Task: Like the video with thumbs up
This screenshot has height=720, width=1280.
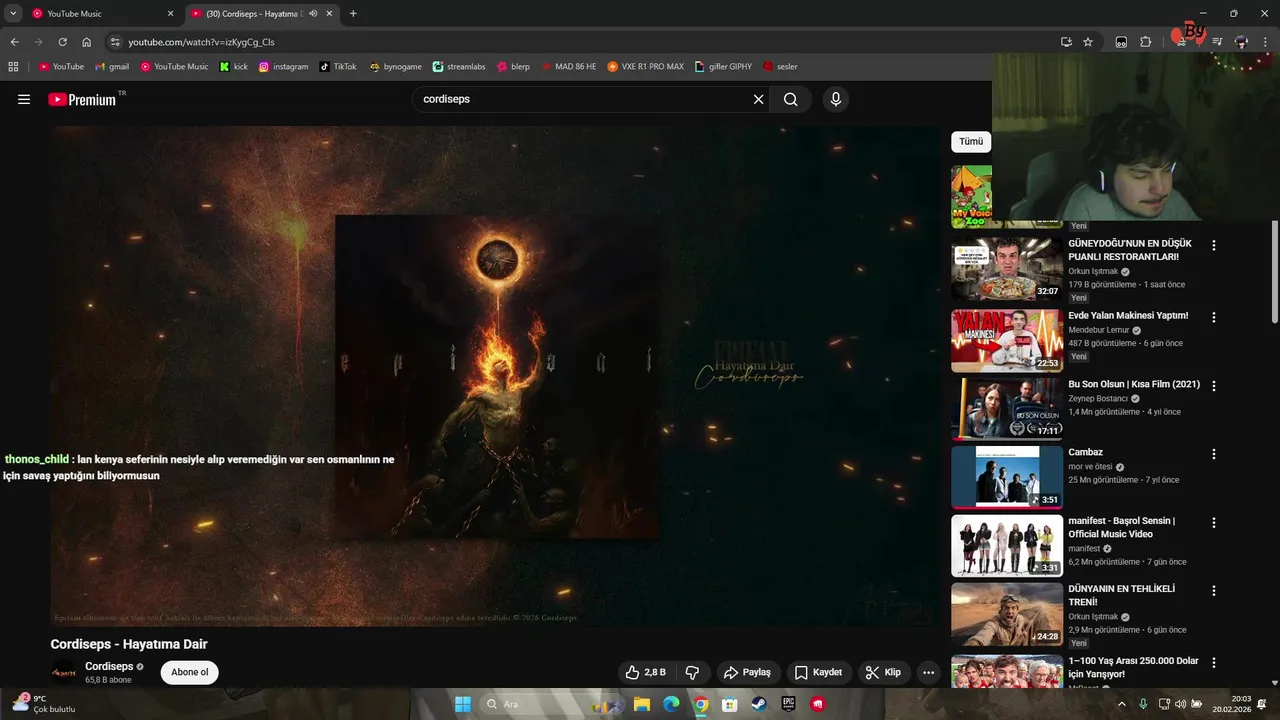Action: pos(645,672)
